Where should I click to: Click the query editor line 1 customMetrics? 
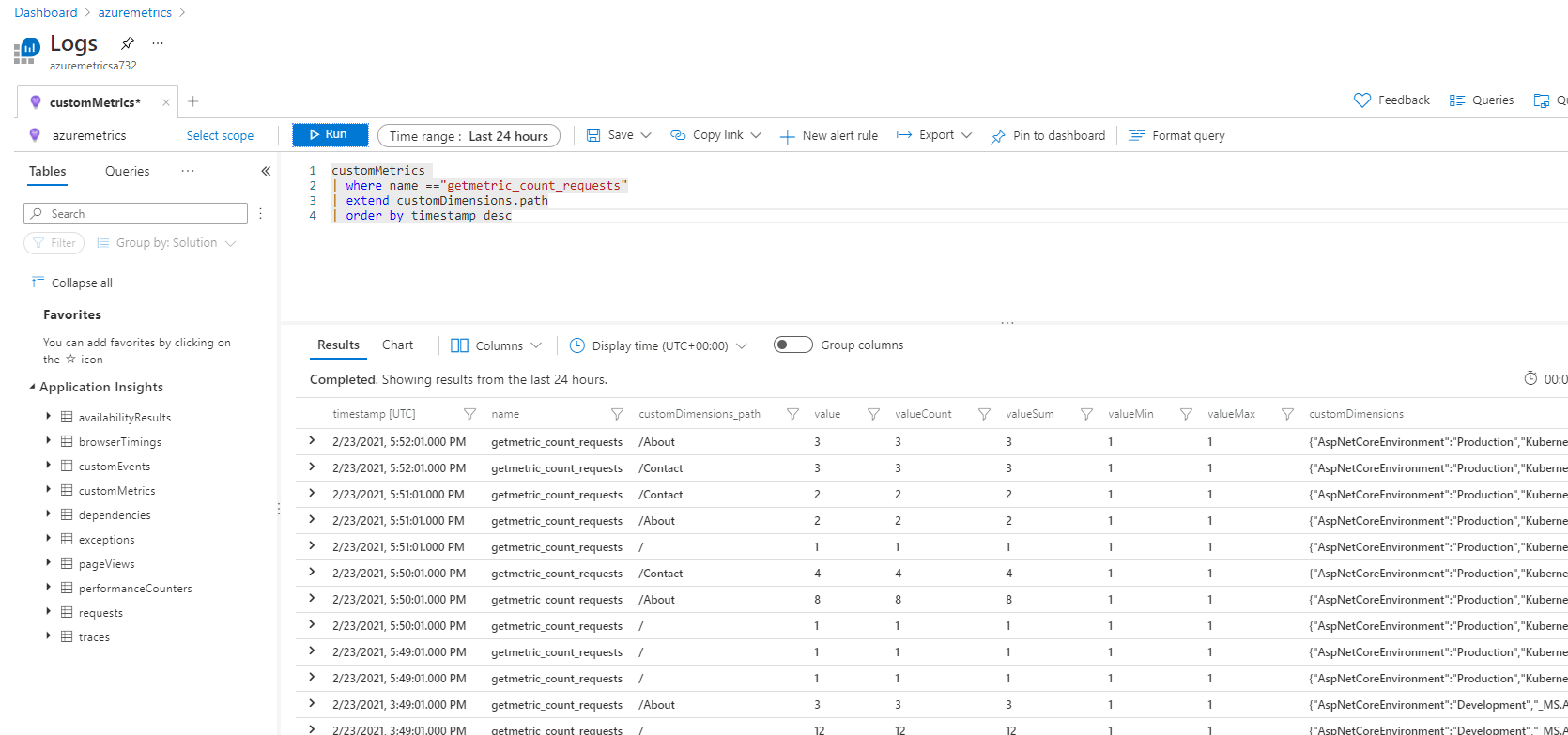pyautogui.click(x=378, y=170)
